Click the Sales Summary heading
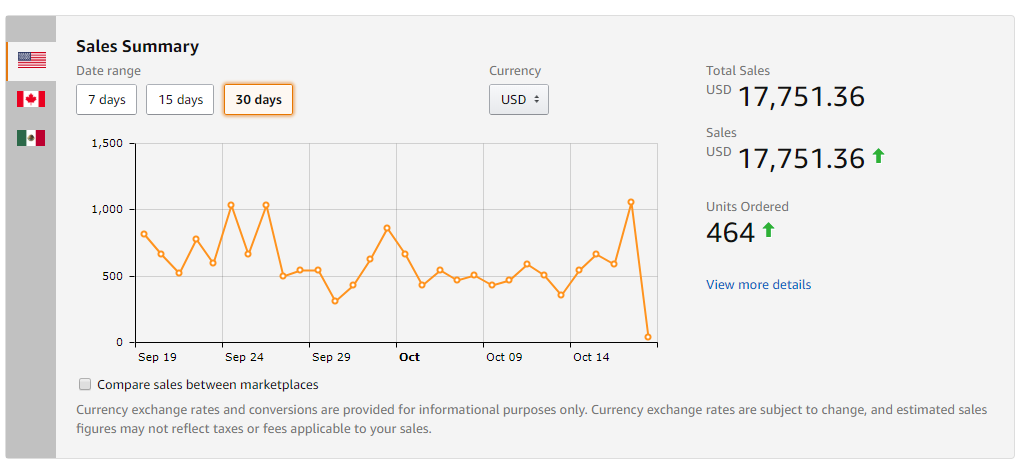This screenshot has height=466, width=1022. (138, 46)
